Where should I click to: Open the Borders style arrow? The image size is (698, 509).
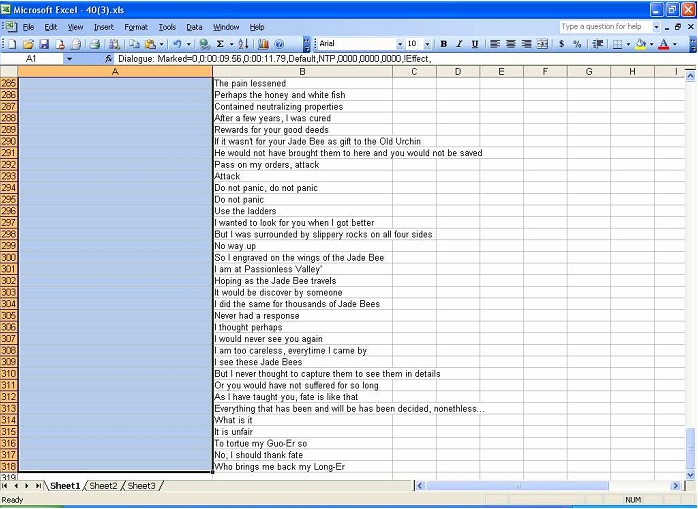(628, 44)
